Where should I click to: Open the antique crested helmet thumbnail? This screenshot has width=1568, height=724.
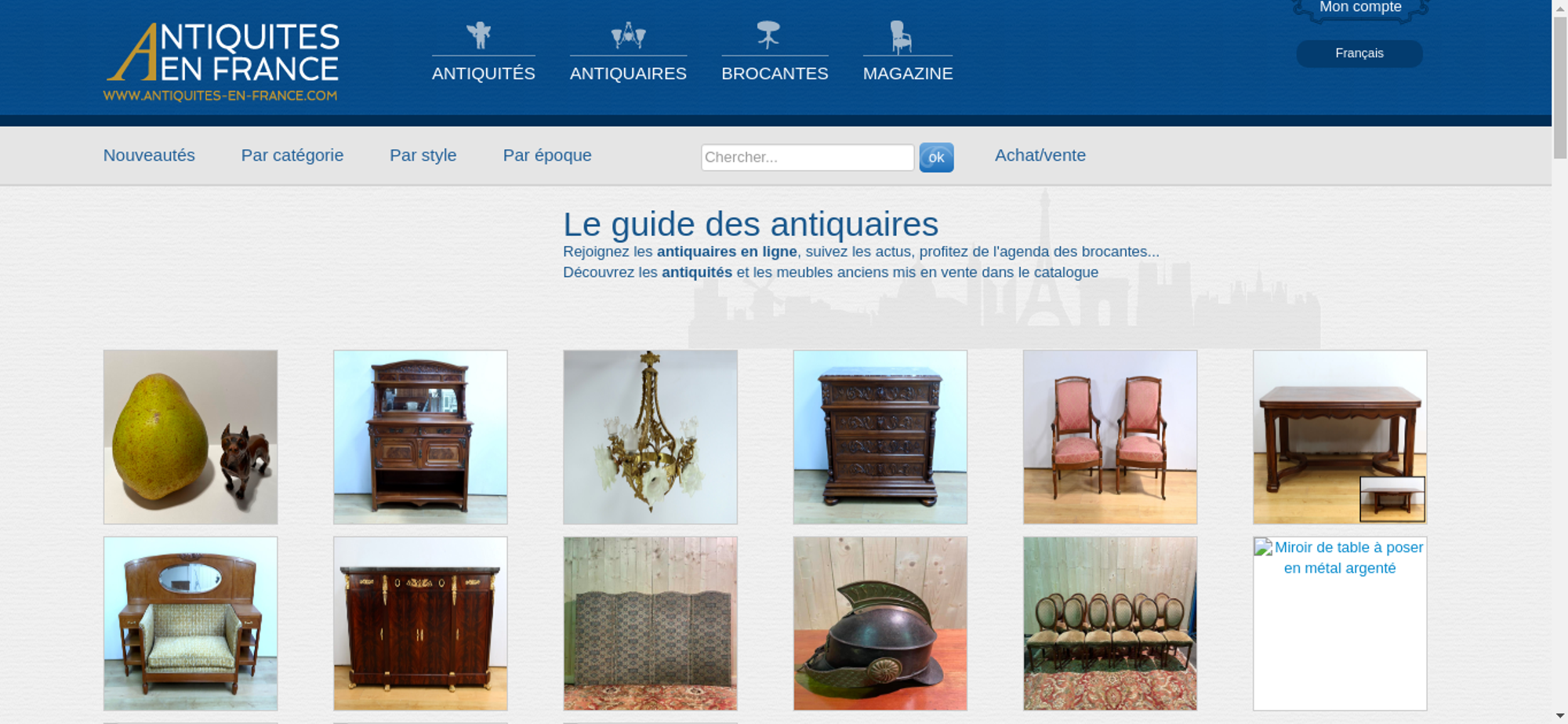[880, 624]
